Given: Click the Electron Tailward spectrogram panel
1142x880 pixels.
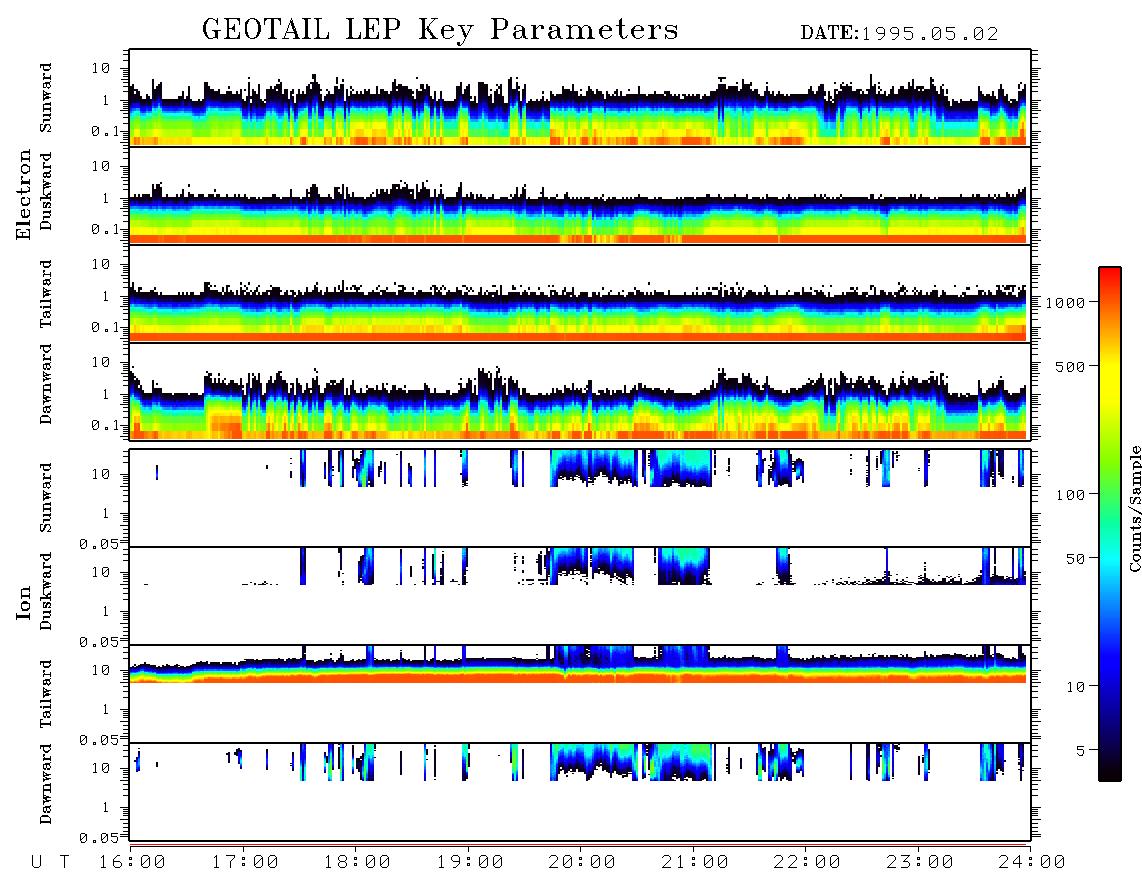Looking at the screenshot, I should coord(580,294).
